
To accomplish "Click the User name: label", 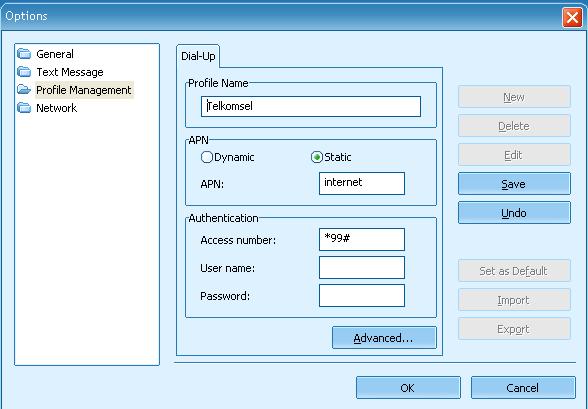I will pyautogui.click(x=227, y=268).
